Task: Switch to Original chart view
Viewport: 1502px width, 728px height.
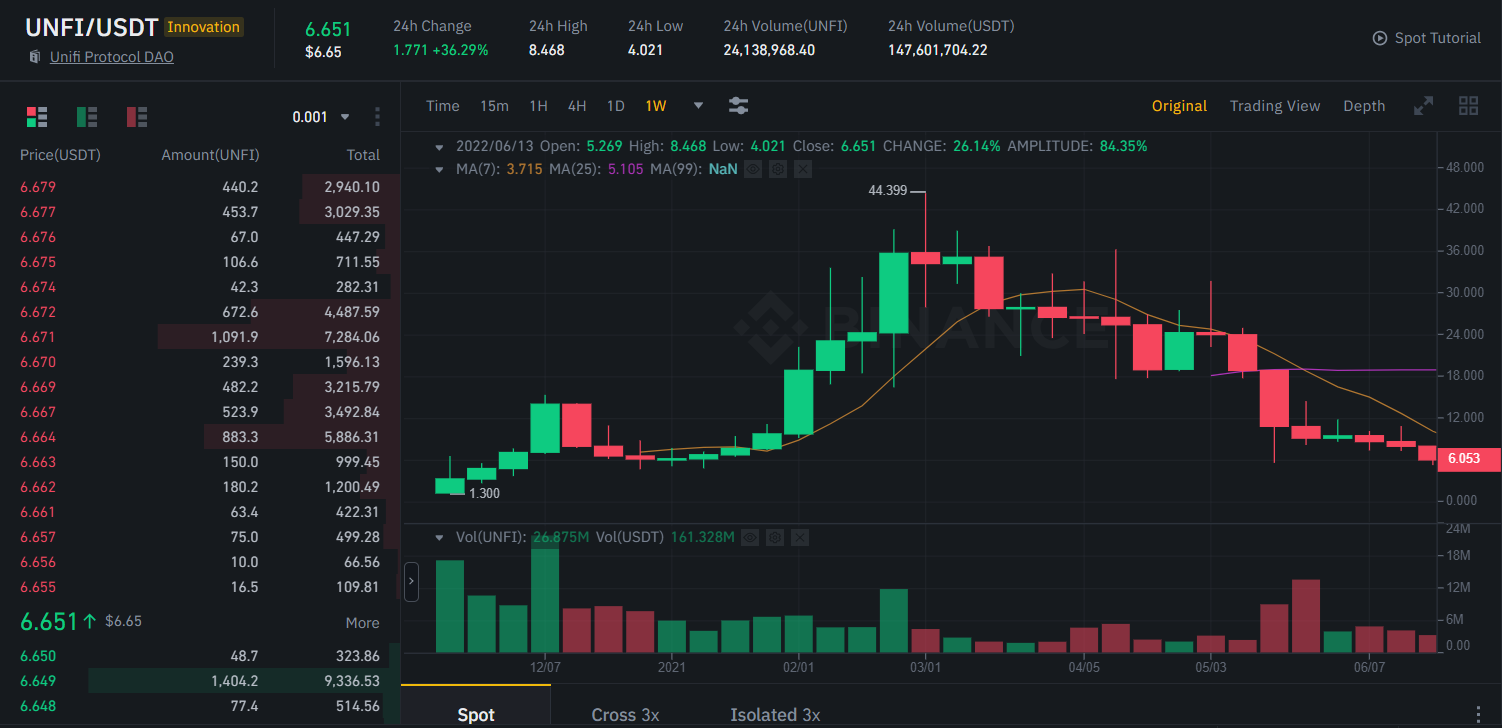Action: pos(1179,106)
